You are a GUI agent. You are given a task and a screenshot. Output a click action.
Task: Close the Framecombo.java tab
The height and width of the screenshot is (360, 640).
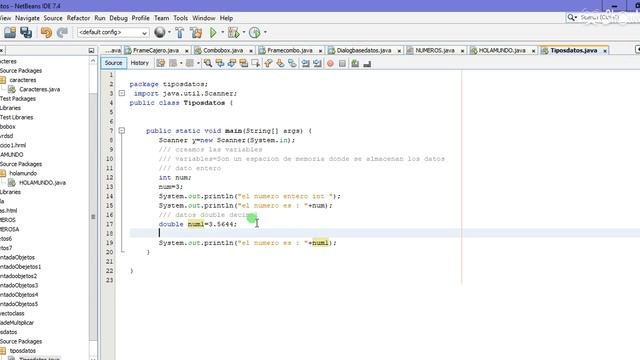coord(320,51)
